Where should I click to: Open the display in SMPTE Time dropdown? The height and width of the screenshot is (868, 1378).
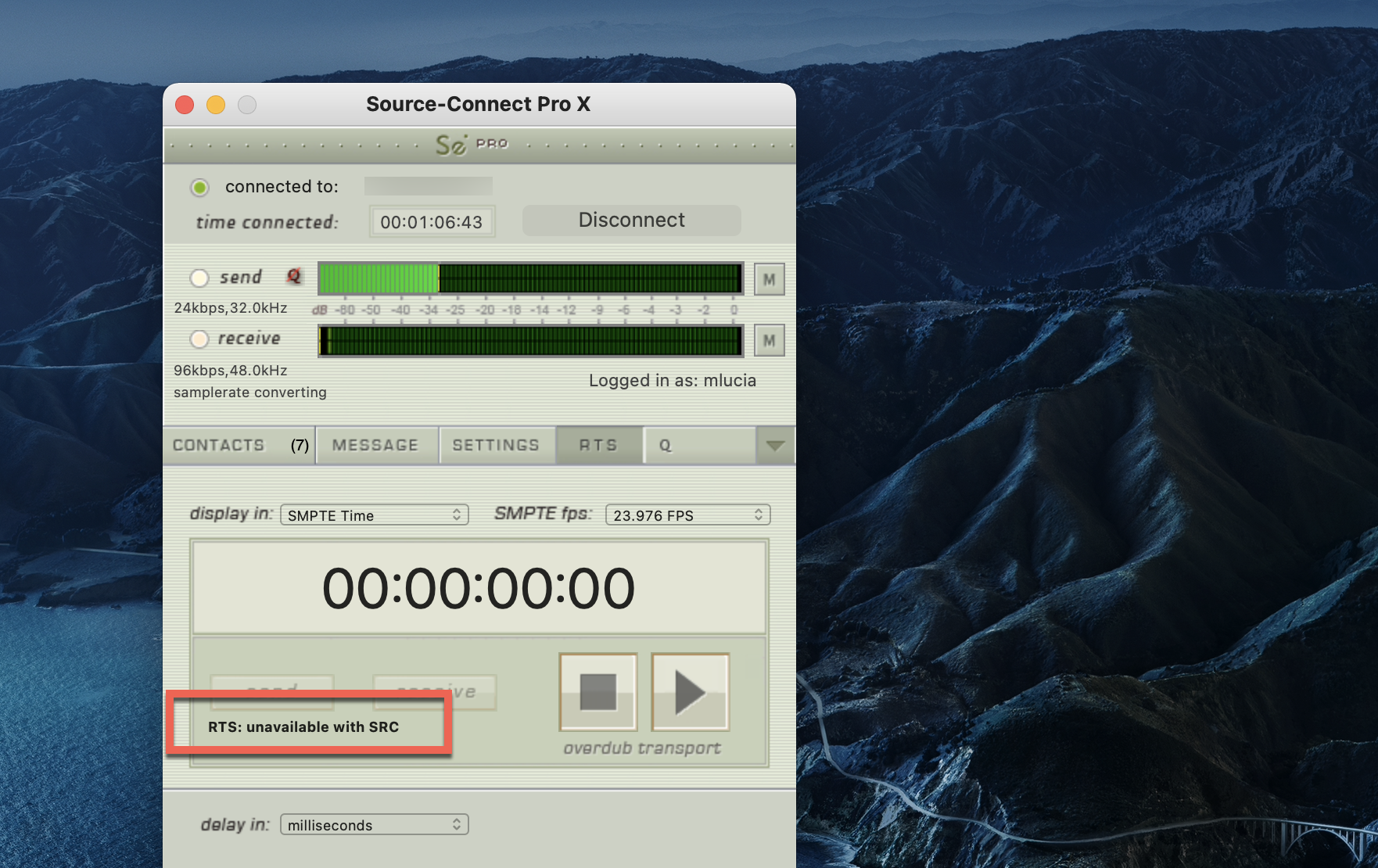pyautogui.click(x=374, y=515)
